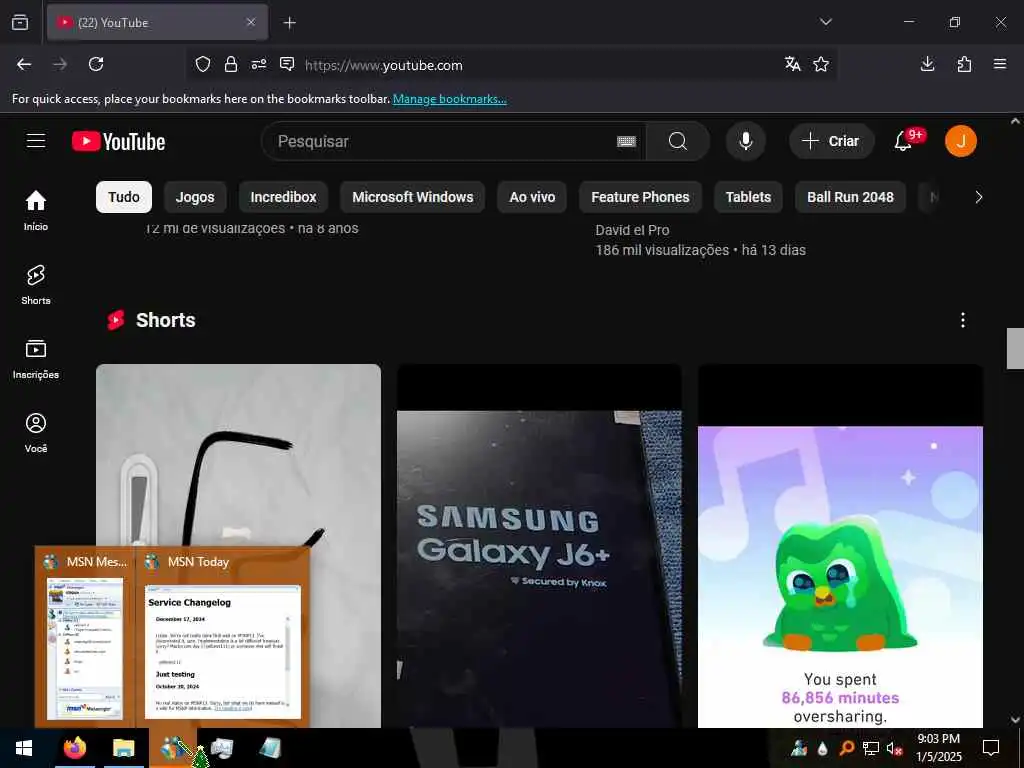The height and width of the screenshot is (768, 1024).
Task: Open the extensions puzzle icon
Action: tap(964, 64)
